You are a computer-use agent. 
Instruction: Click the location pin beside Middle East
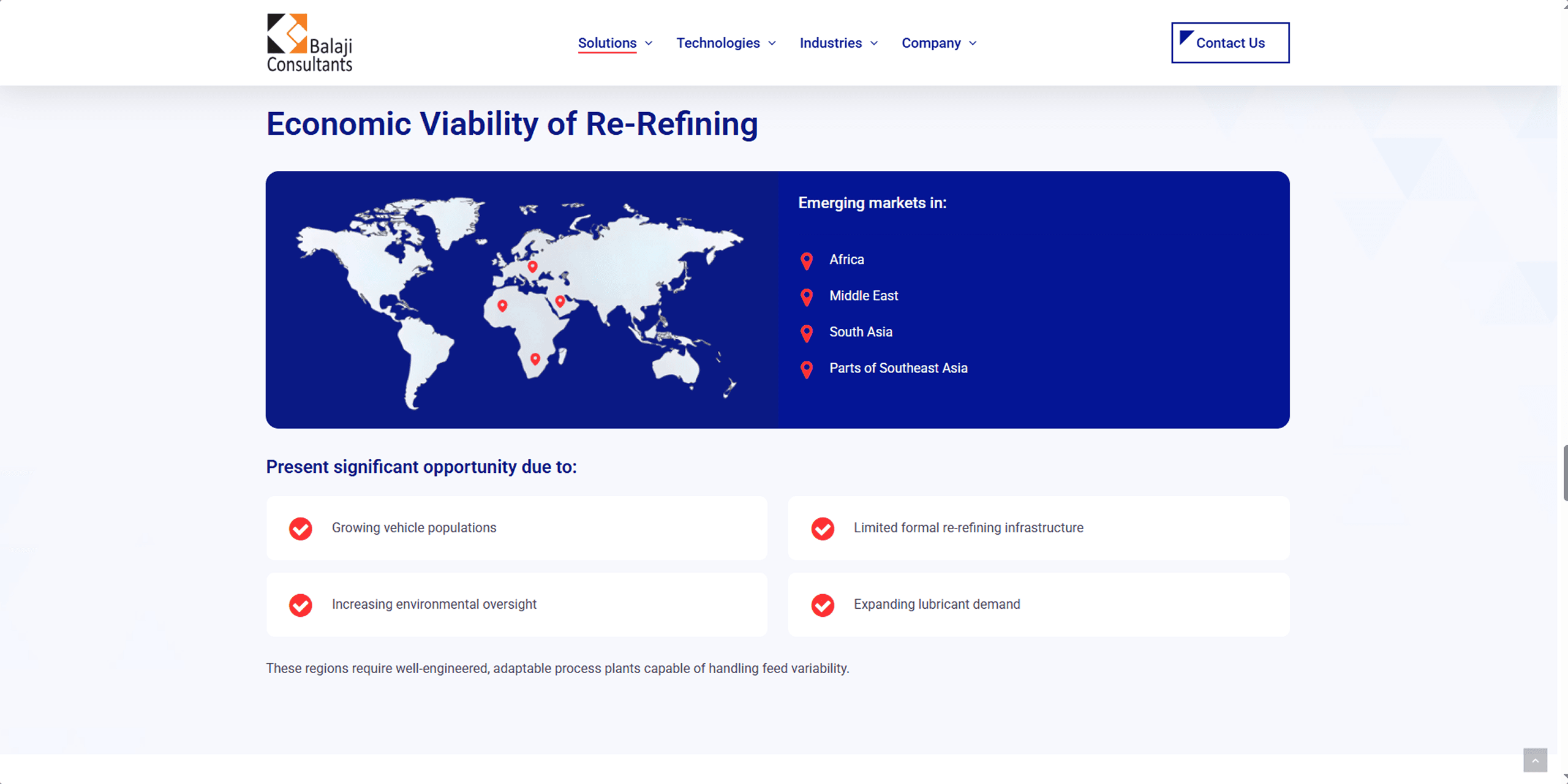[807, 297]
